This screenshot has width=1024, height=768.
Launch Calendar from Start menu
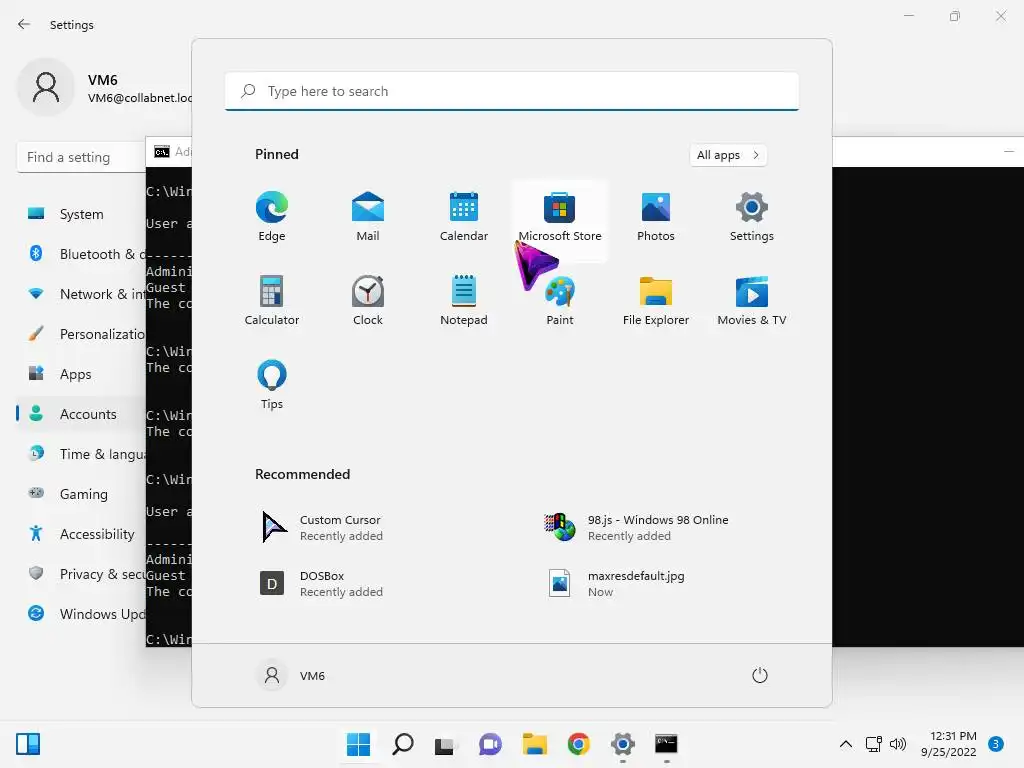[464, 217]
